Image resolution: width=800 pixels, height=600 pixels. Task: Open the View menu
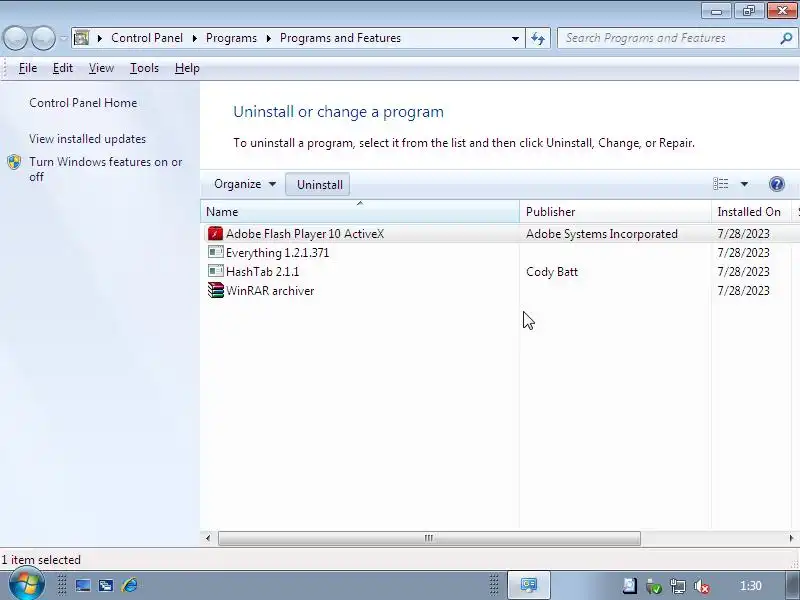(101, 68)
